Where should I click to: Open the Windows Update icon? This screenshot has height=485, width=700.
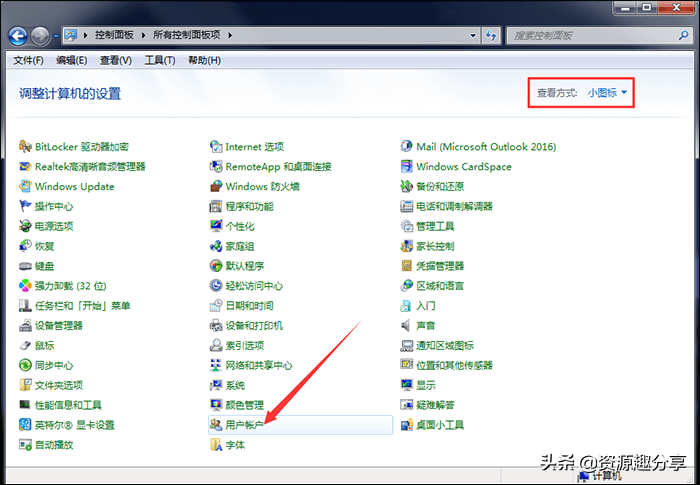[25, 186]
